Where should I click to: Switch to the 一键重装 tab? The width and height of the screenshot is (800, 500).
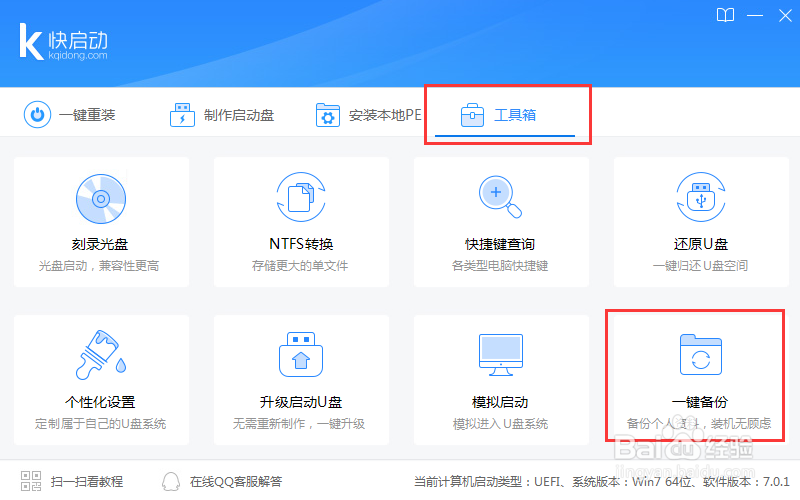(69, 115)
